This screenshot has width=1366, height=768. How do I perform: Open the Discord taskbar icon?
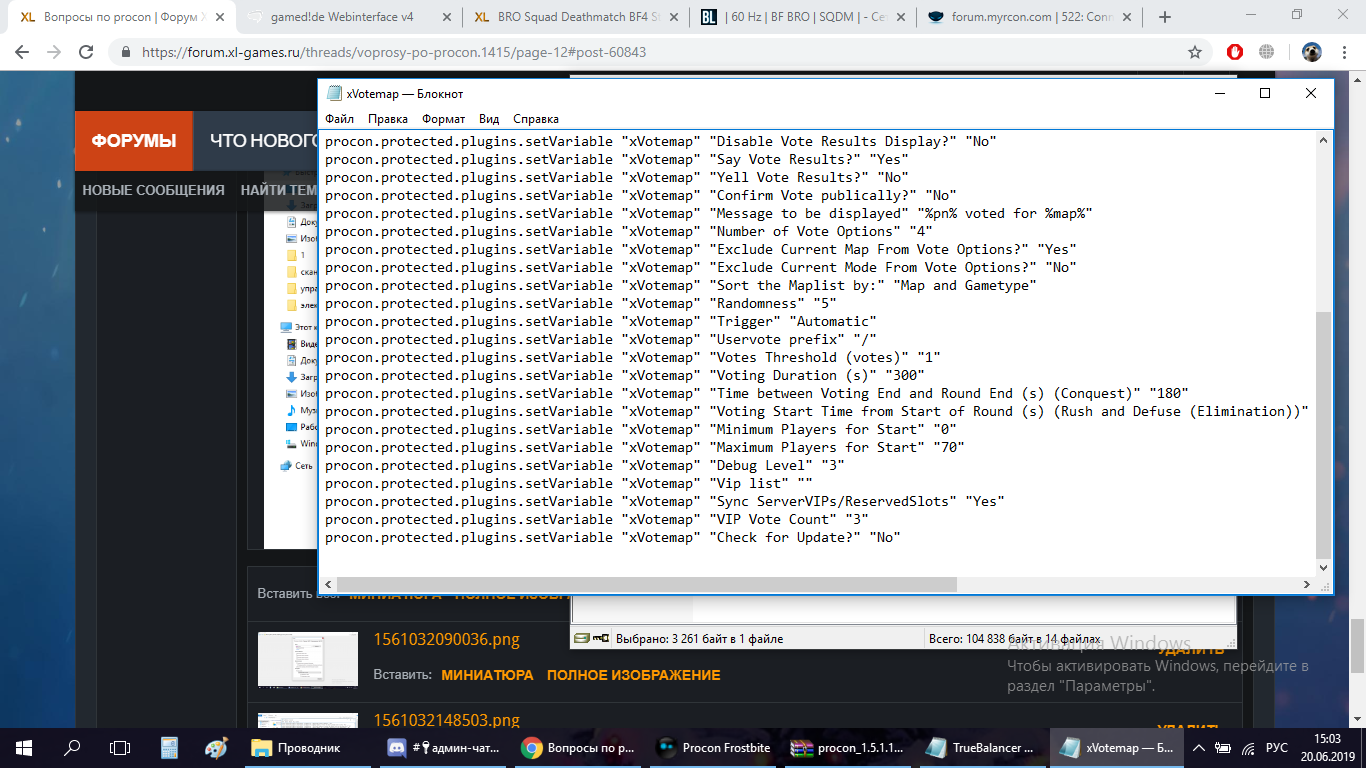[395, 747]
